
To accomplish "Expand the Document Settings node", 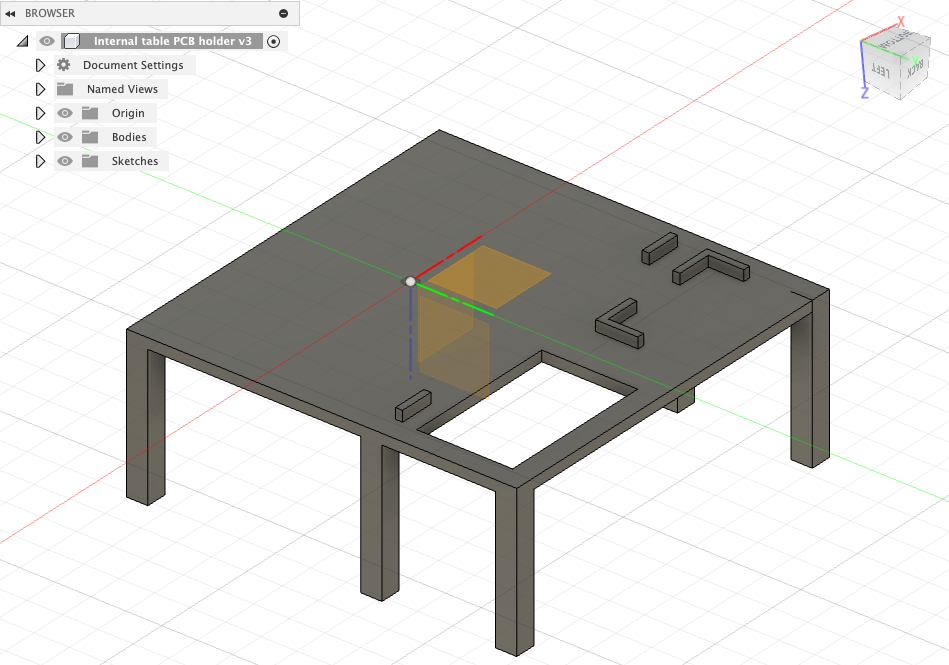I will (41, 65).
